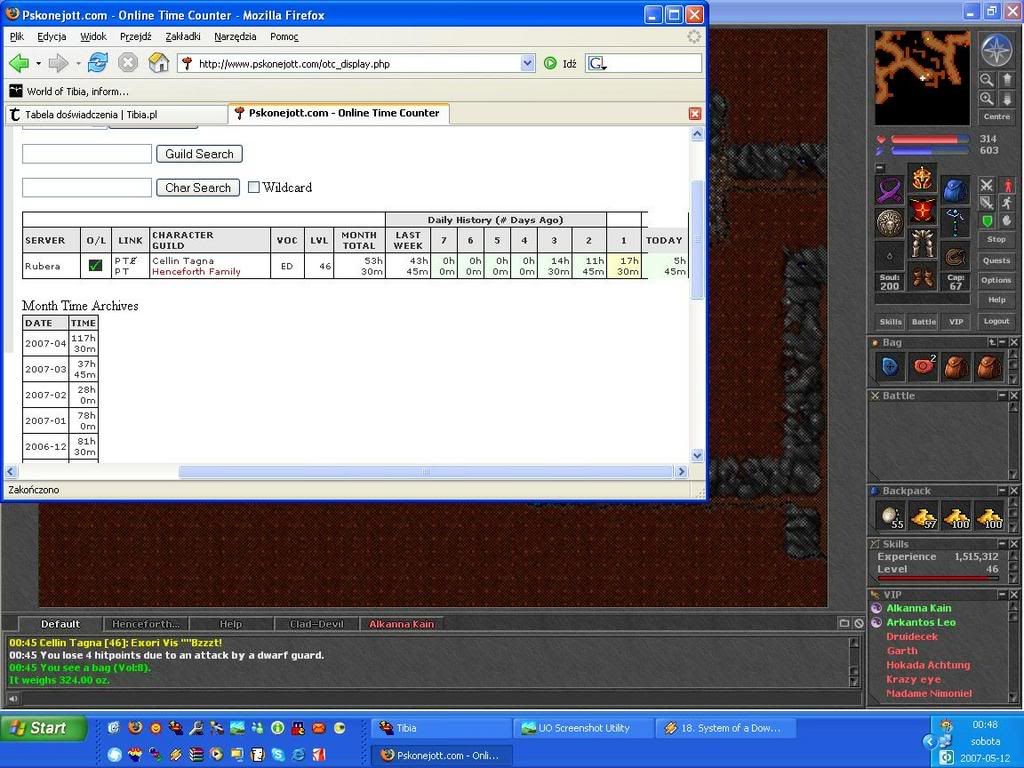Open the Windows Start menu
Viewport: 1024px width, 768px height.
44,728
